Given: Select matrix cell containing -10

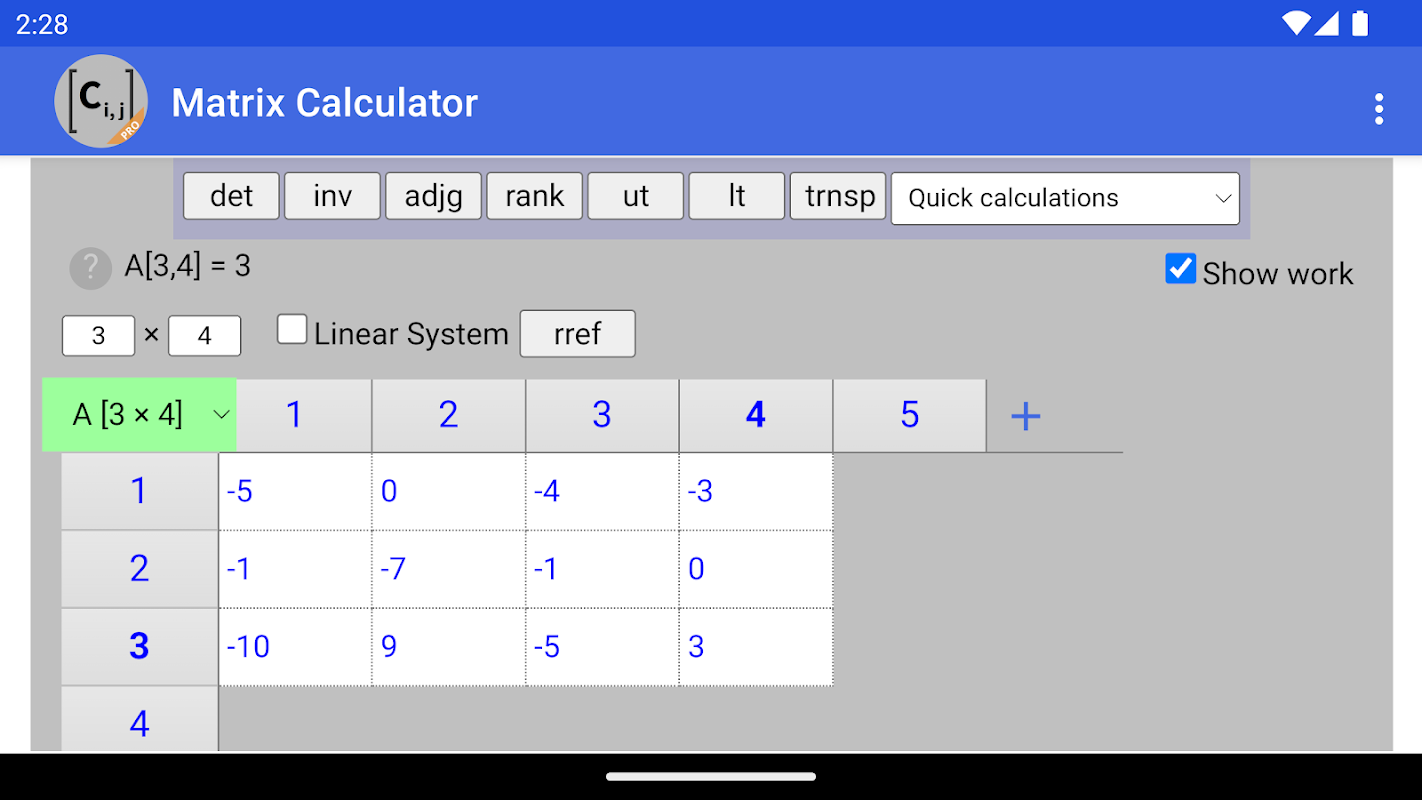Looking at the screenshot, I should (x=295, y=647).
